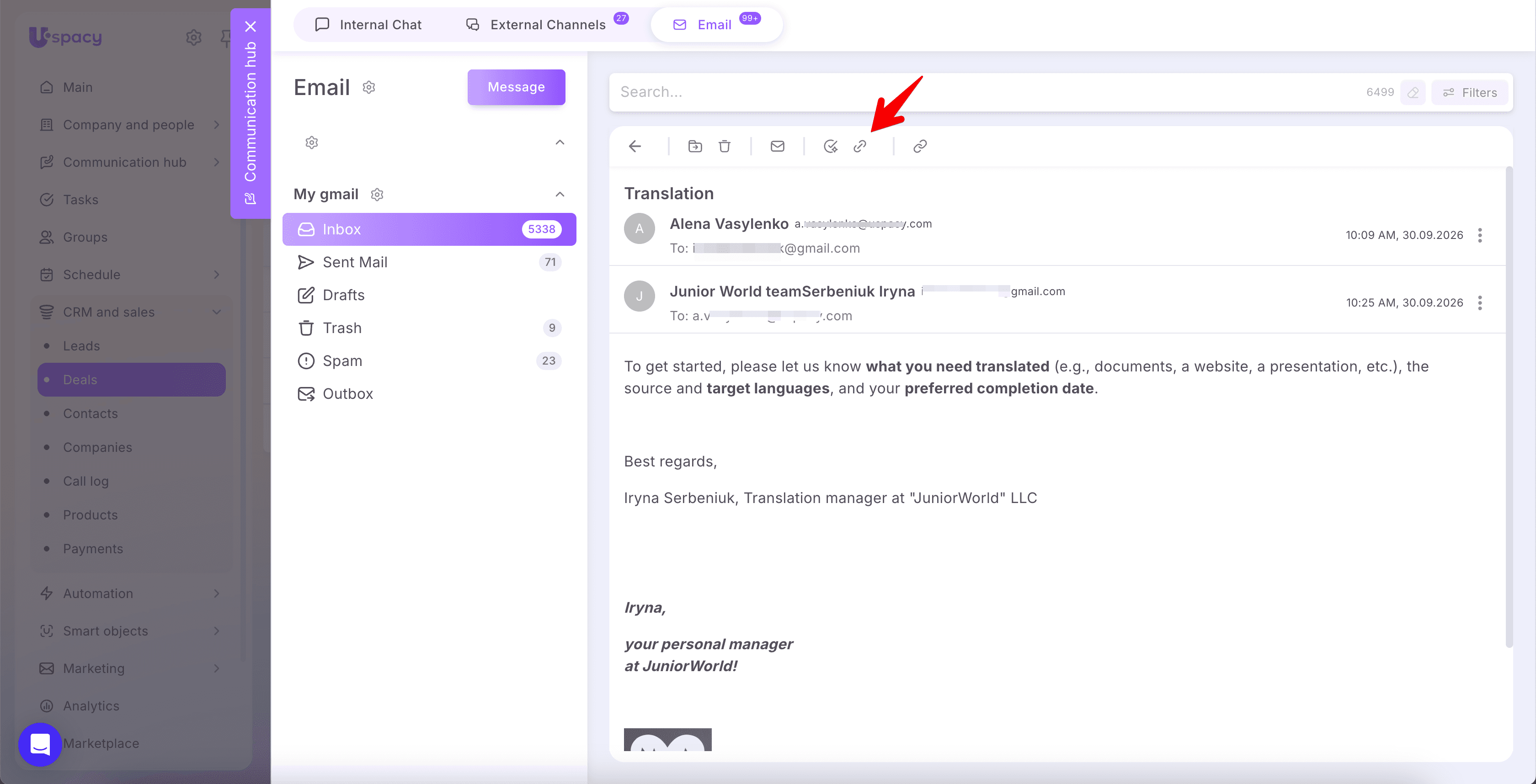
Task: Open options menu for Alena Vasylenko message
Action: tap(1480, 235)
